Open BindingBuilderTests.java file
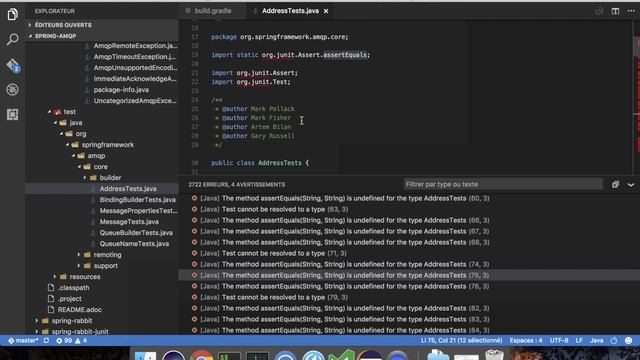The width and height of the screenshot is (640, 360). click(138, 200)
